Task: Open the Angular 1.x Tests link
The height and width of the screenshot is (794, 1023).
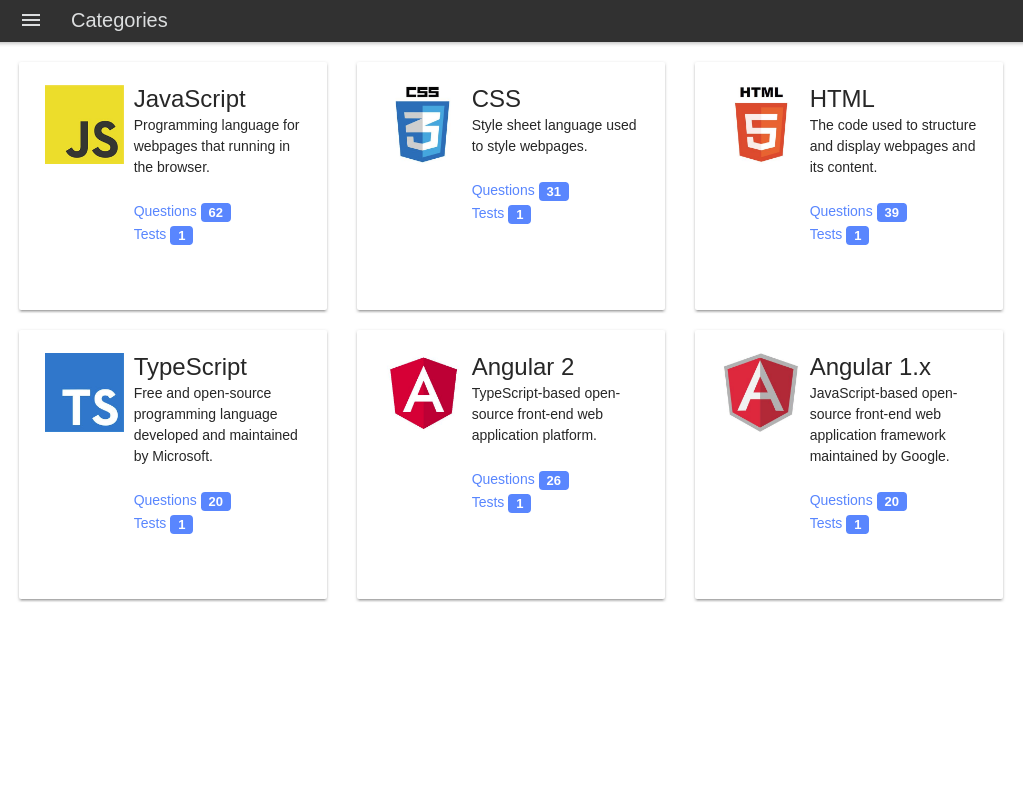Action: coord(826,523)
